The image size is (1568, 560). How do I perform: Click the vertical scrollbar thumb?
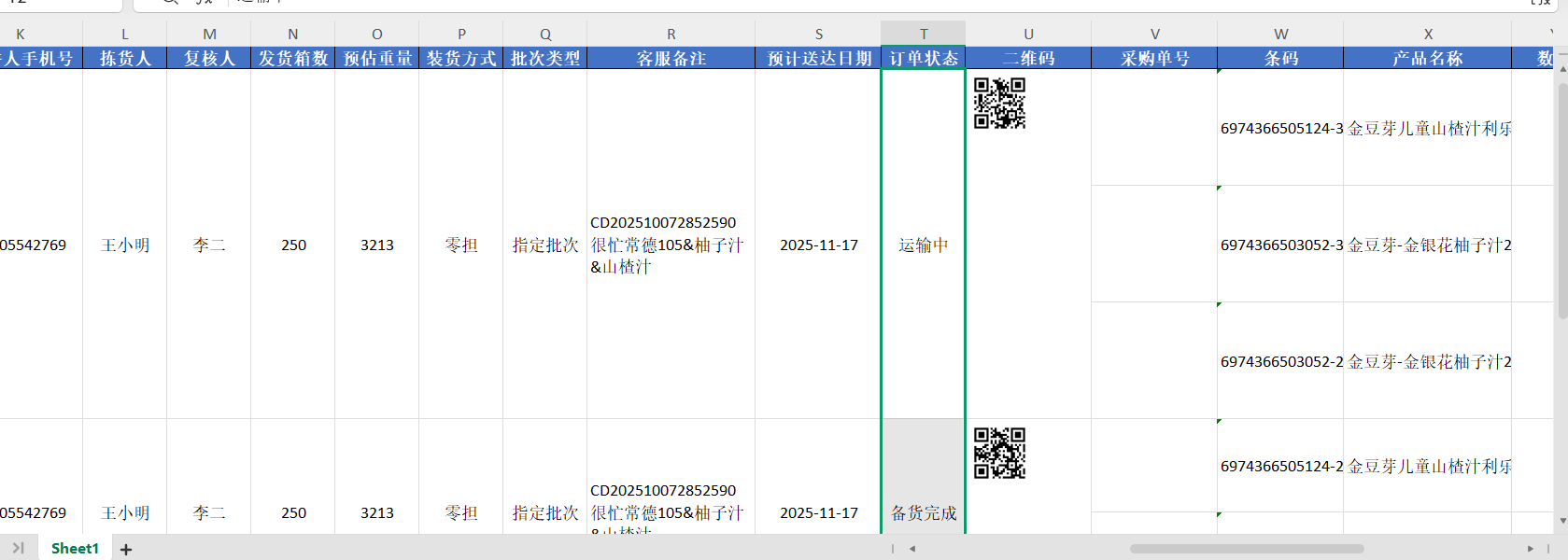tap(1562, 201)
